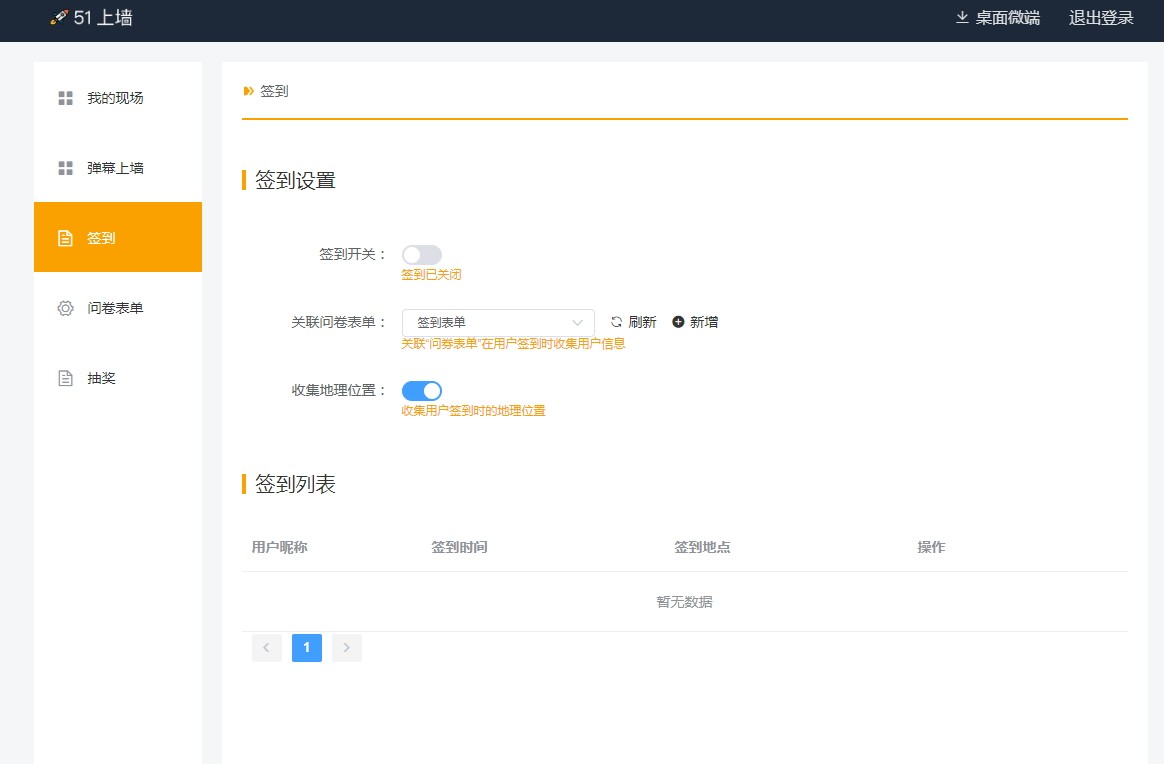1164x764 pixels.
Task: Click 退出登录 to log out
Action: [x=1101, y=18]
